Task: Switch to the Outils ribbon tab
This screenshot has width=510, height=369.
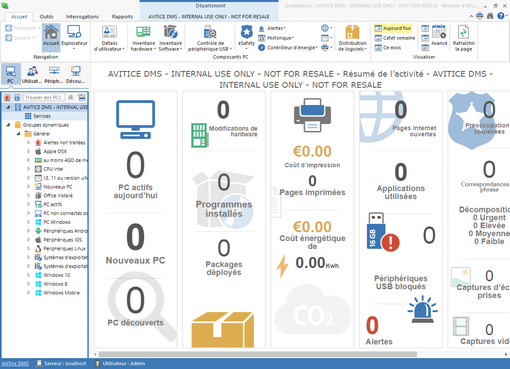Action: (x=46, y=17)
